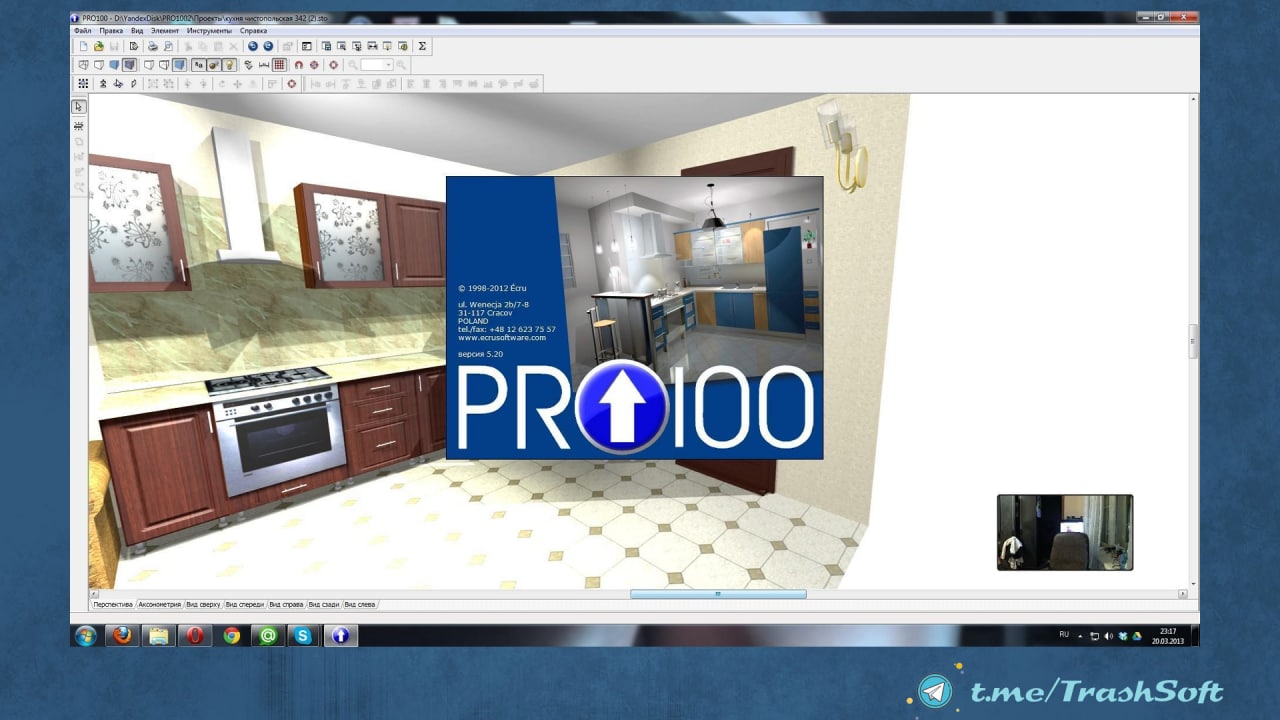This screenshot has height=720, width=1280.
Task: Click the red magnet snap icon
Action: click(x=298, y=65)
